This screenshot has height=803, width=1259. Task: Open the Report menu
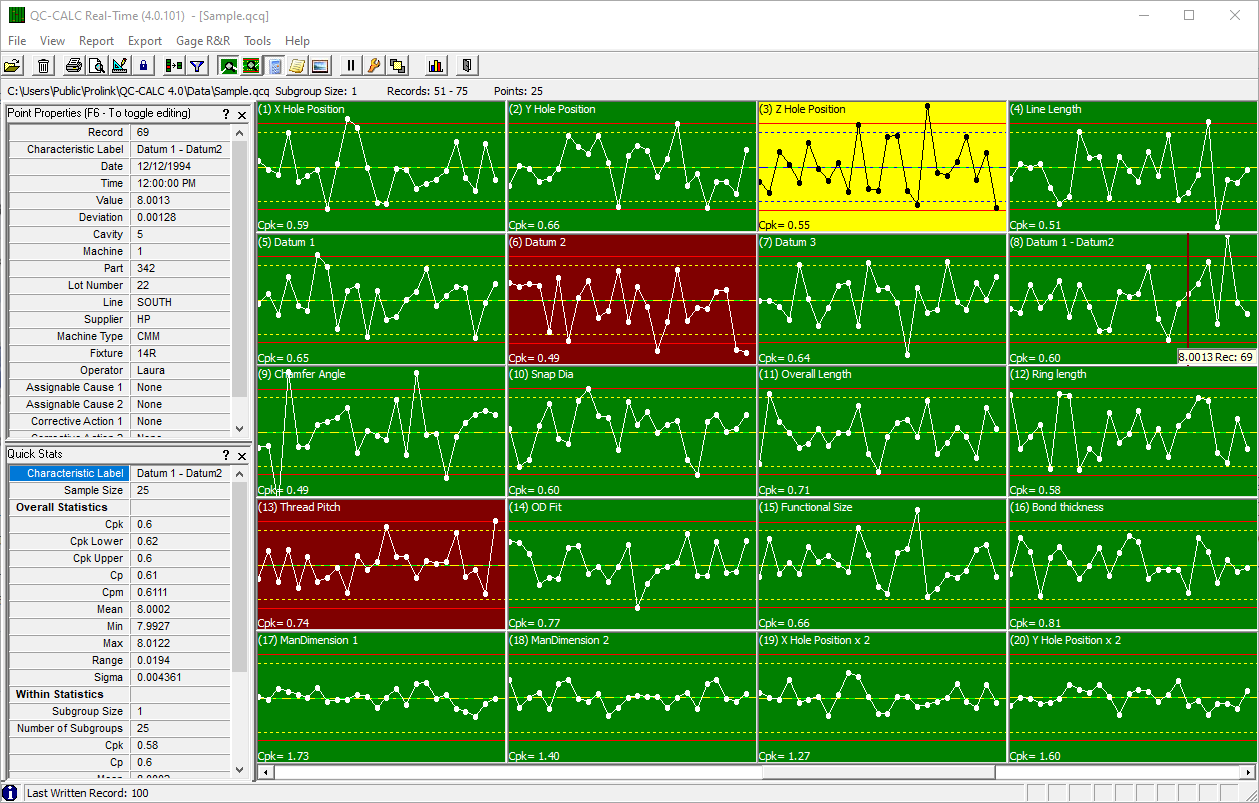96,41
